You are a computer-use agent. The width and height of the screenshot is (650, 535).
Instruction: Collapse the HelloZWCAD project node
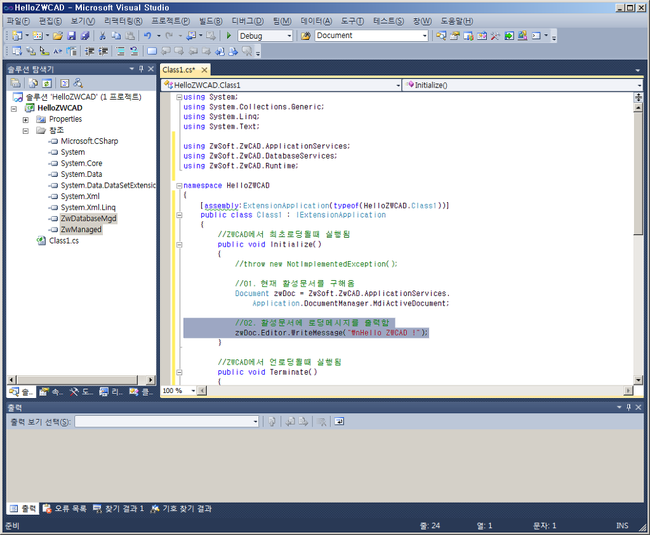14,109
